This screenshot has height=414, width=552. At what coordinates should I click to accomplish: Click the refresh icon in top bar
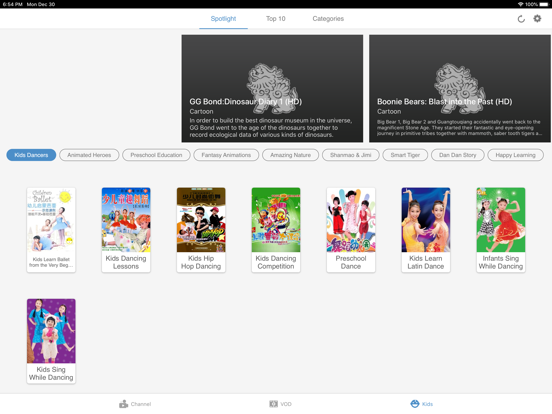coord(521,19)
